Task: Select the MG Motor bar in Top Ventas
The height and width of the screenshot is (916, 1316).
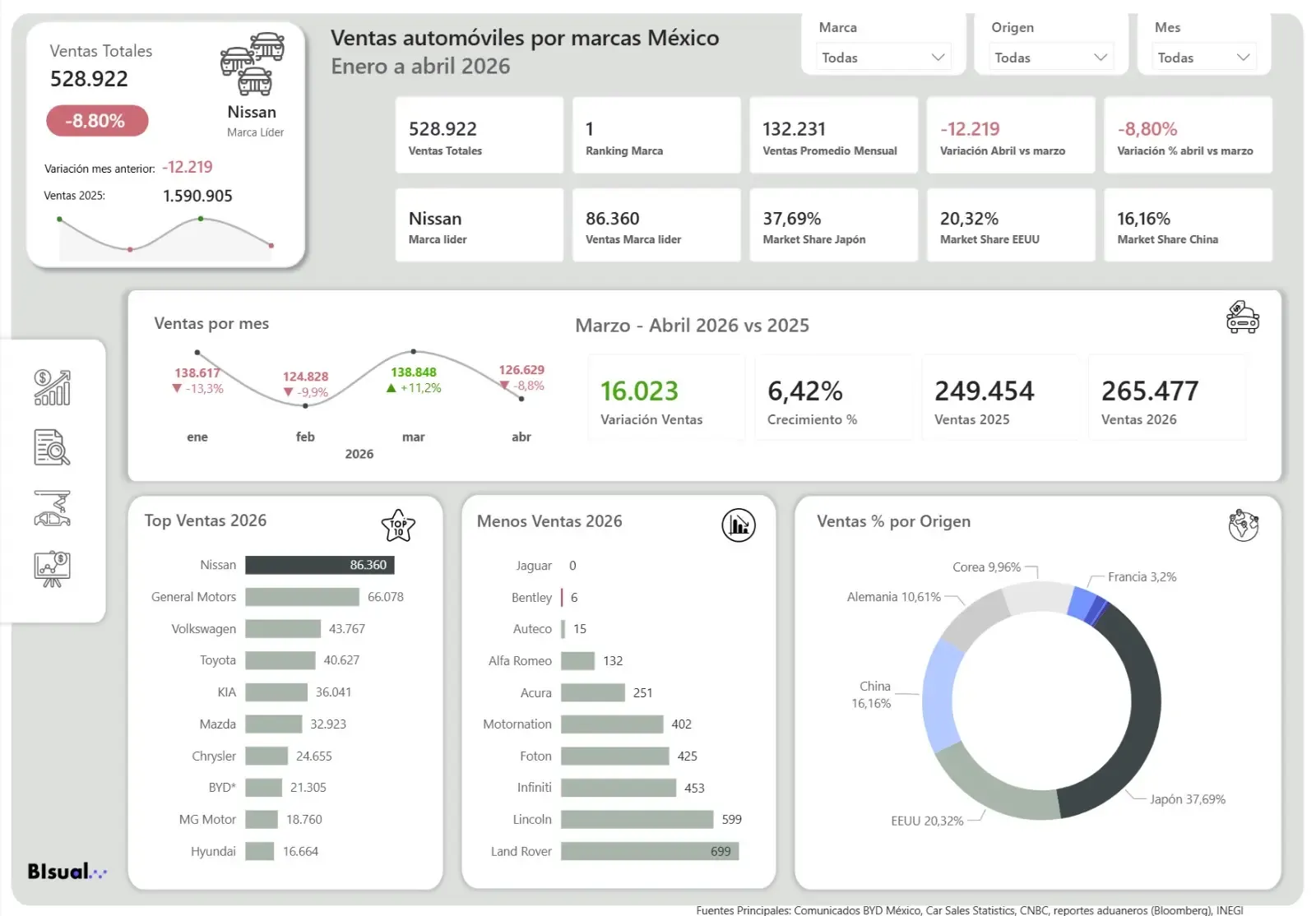Action: [262, 820]
